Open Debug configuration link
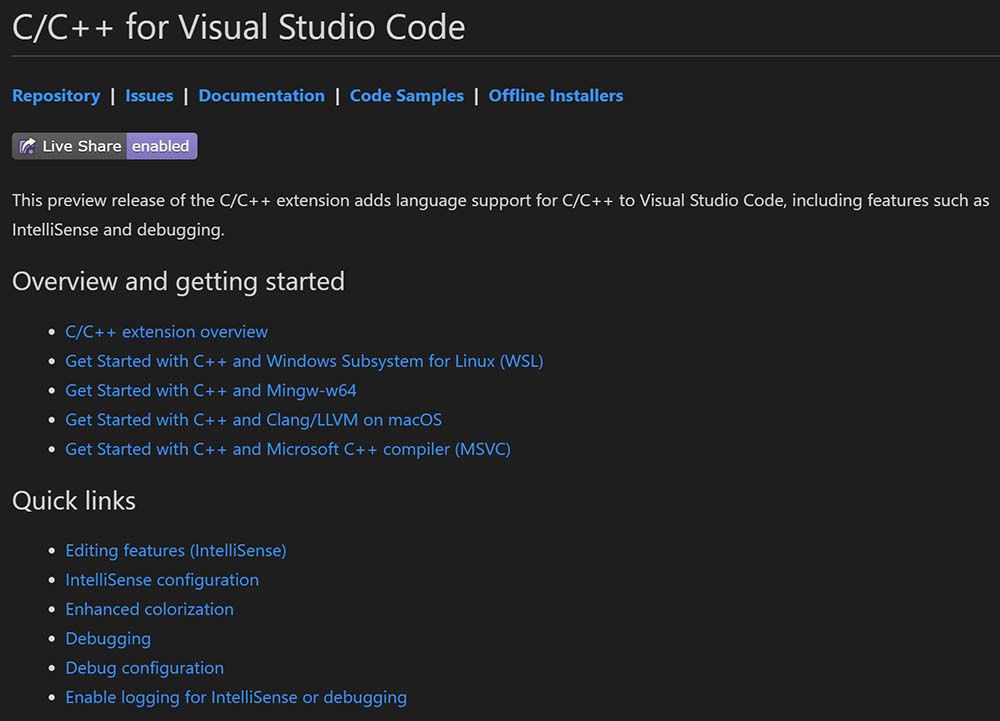This screenshot has width=1000, height=721. [x=145, y=667]
